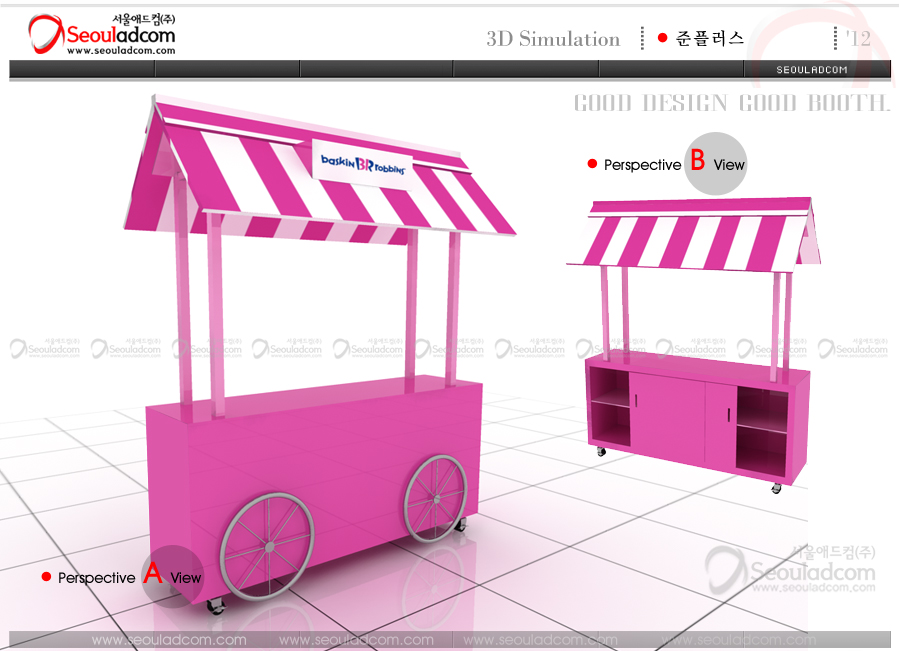Select the red letter B circle badge

pyautogui.click(x=699, y=160)
